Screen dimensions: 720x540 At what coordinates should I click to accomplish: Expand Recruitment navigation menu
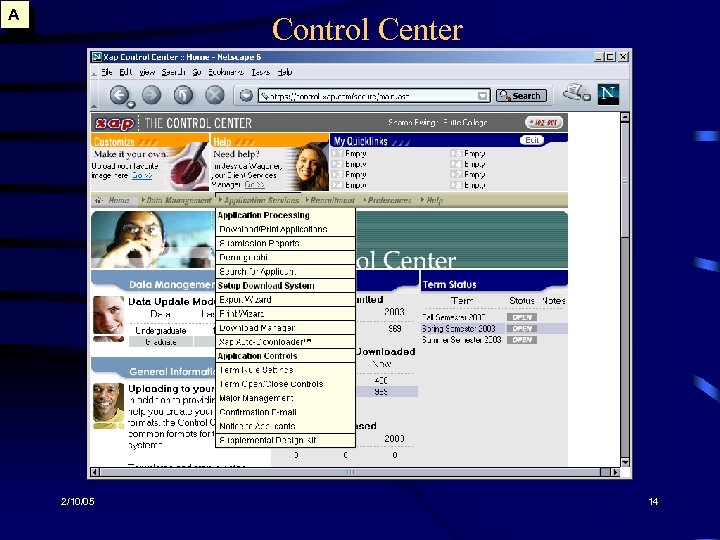(330, 200)
